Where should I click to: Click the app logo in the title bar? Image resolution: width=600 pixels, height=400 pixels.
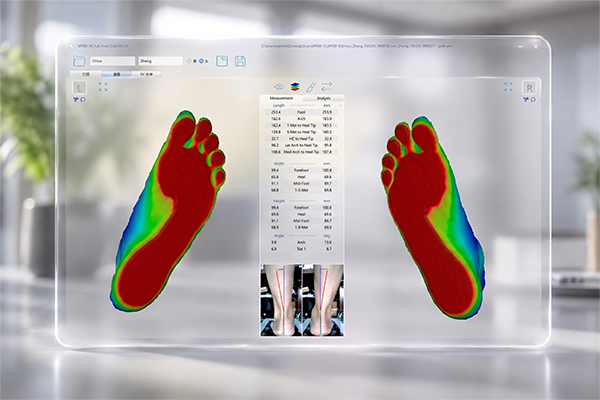71,46
